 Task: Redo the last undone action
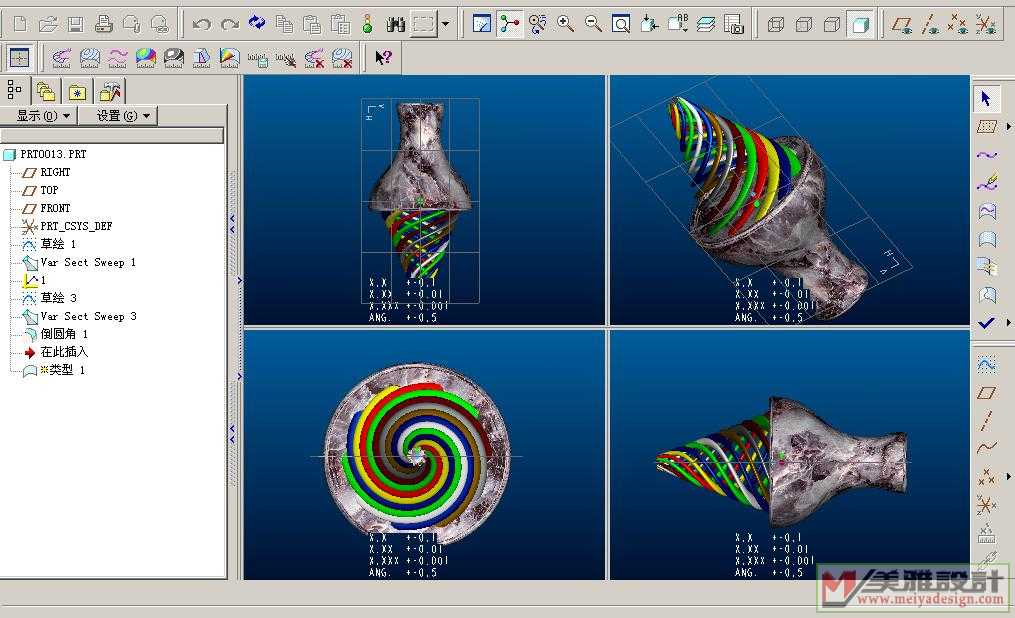coord(230,25)
